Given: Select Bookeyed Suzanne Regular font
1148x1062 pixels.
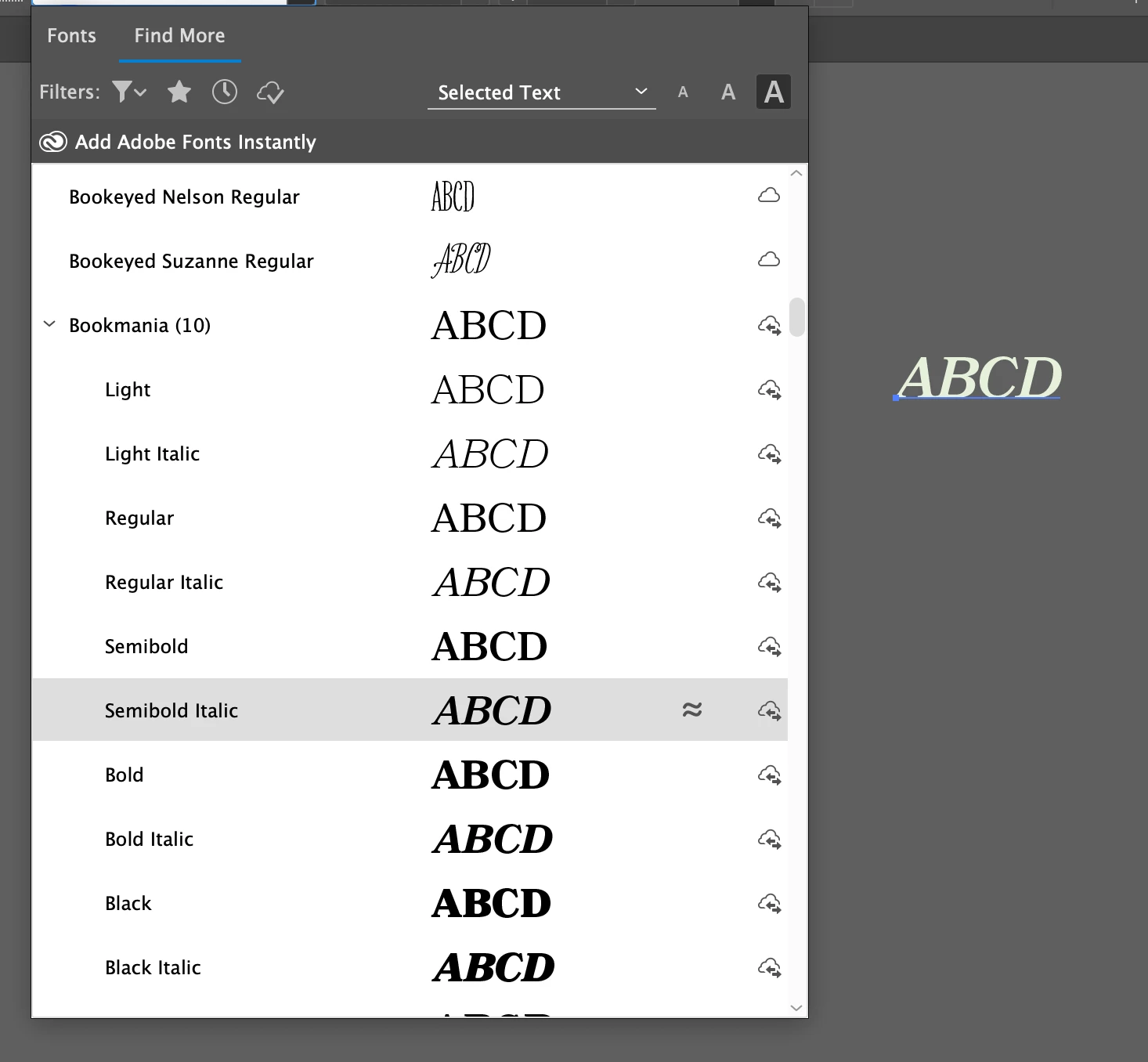Looking at the screenshot, I should (x=410, y=261).
